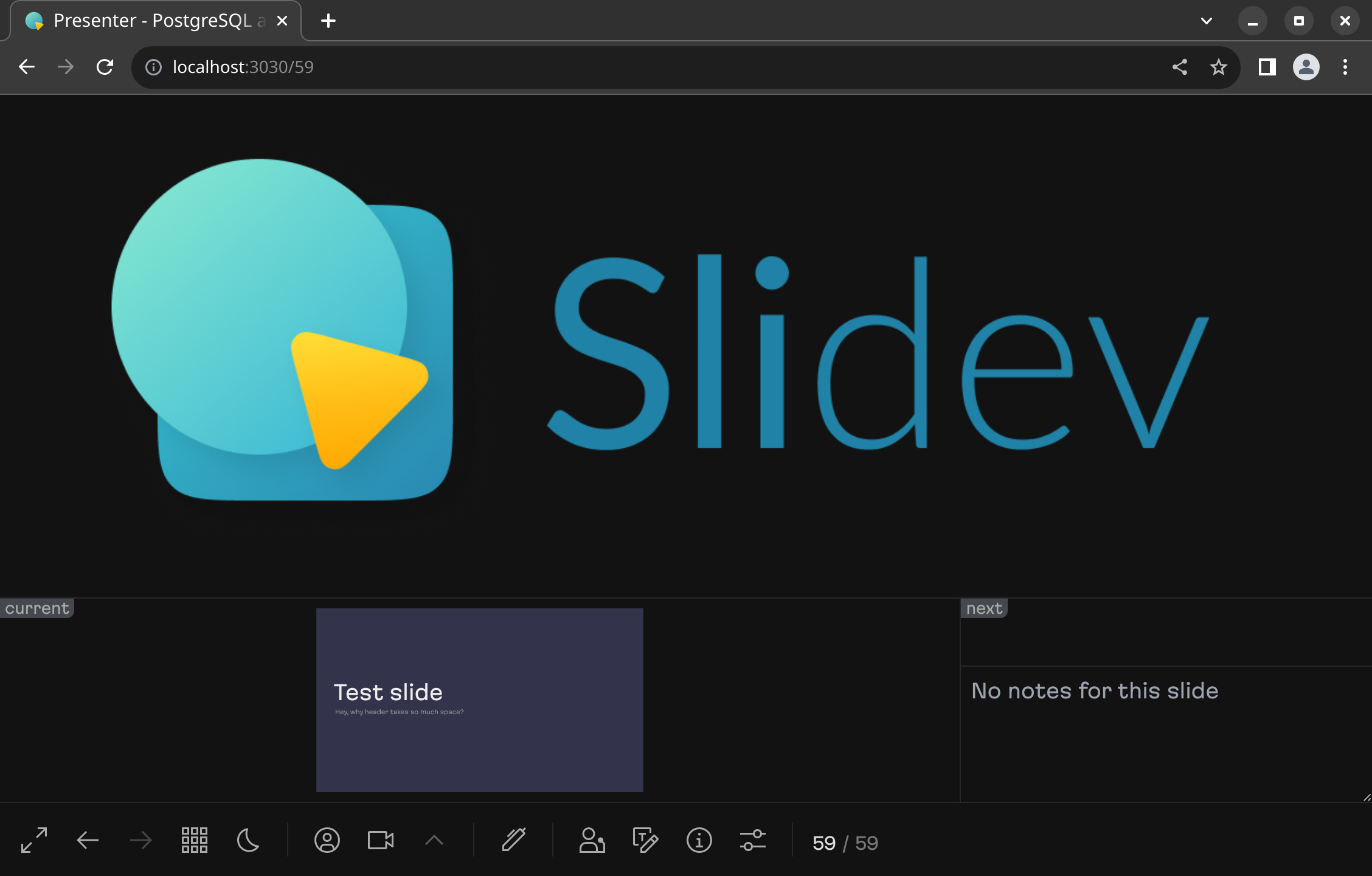The height and width of the screenshot is (876, 1372).
Task: Select the drawing annotation pencil tool
Action: tap(514, 840)
